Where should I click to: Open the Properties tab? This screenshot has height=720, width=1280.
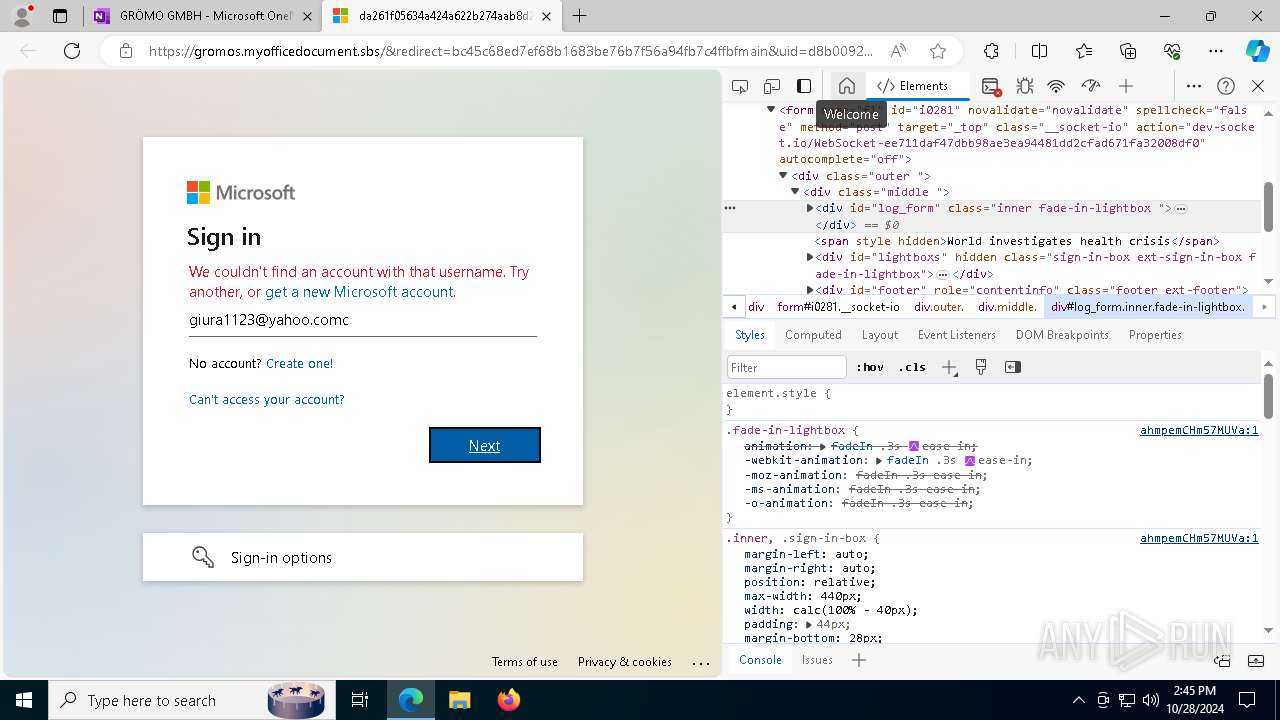pyautogui.click(x=1155, y=335)
